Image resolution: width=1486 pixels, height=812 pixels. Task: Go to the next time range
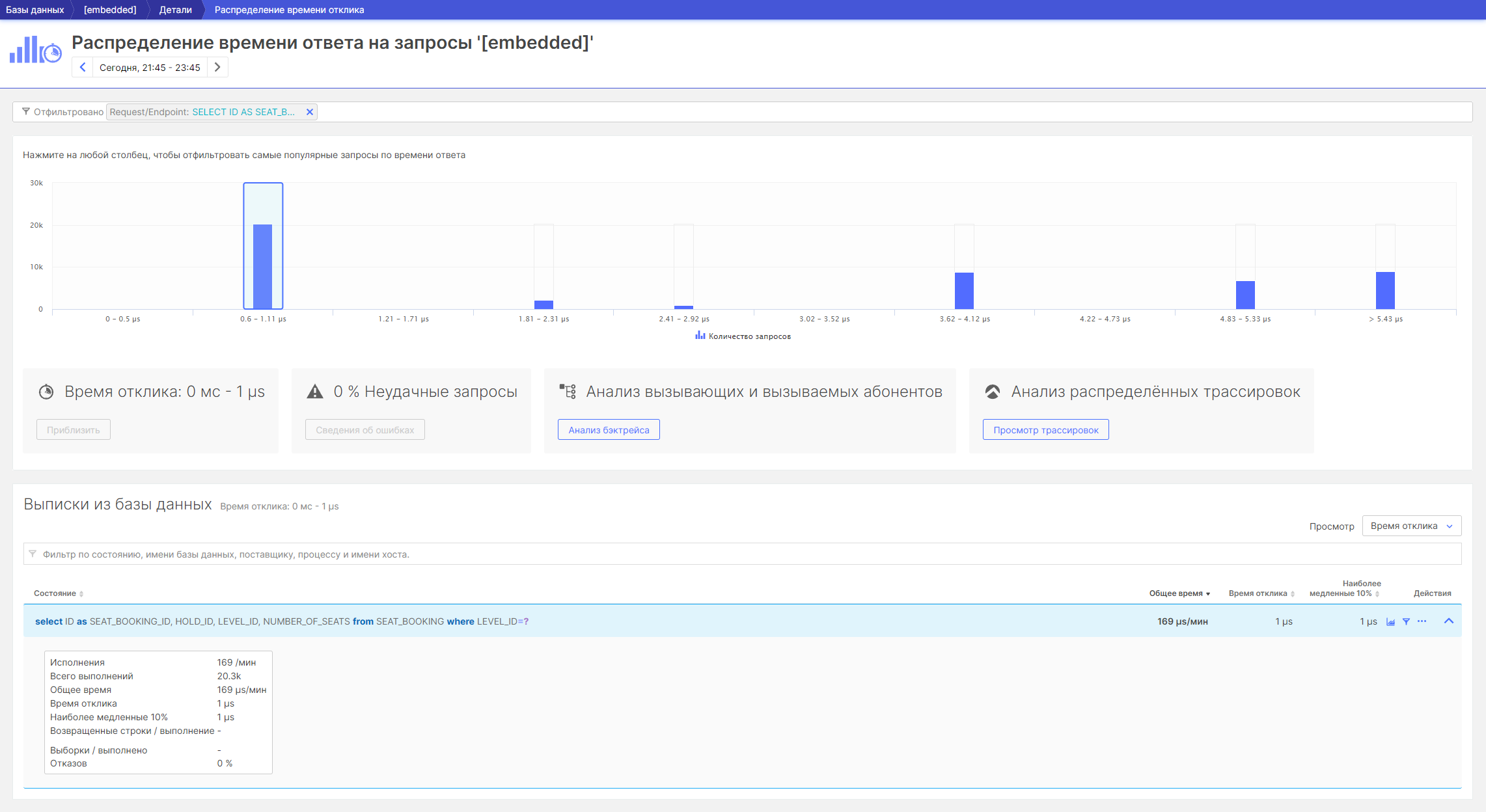217,67
